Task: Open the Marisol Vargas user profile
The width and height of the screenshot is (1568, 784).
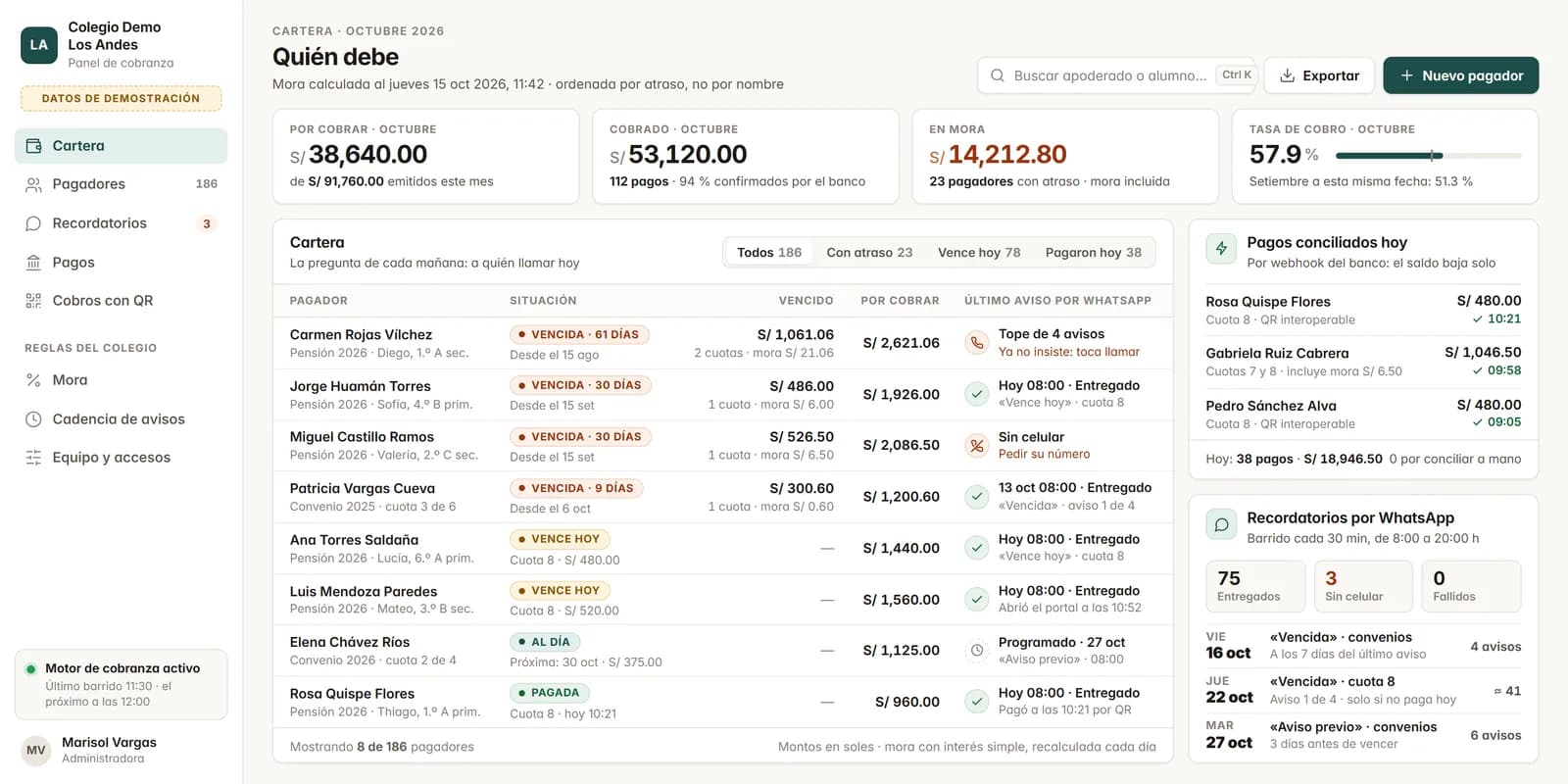Action: [x=122, y=750]
